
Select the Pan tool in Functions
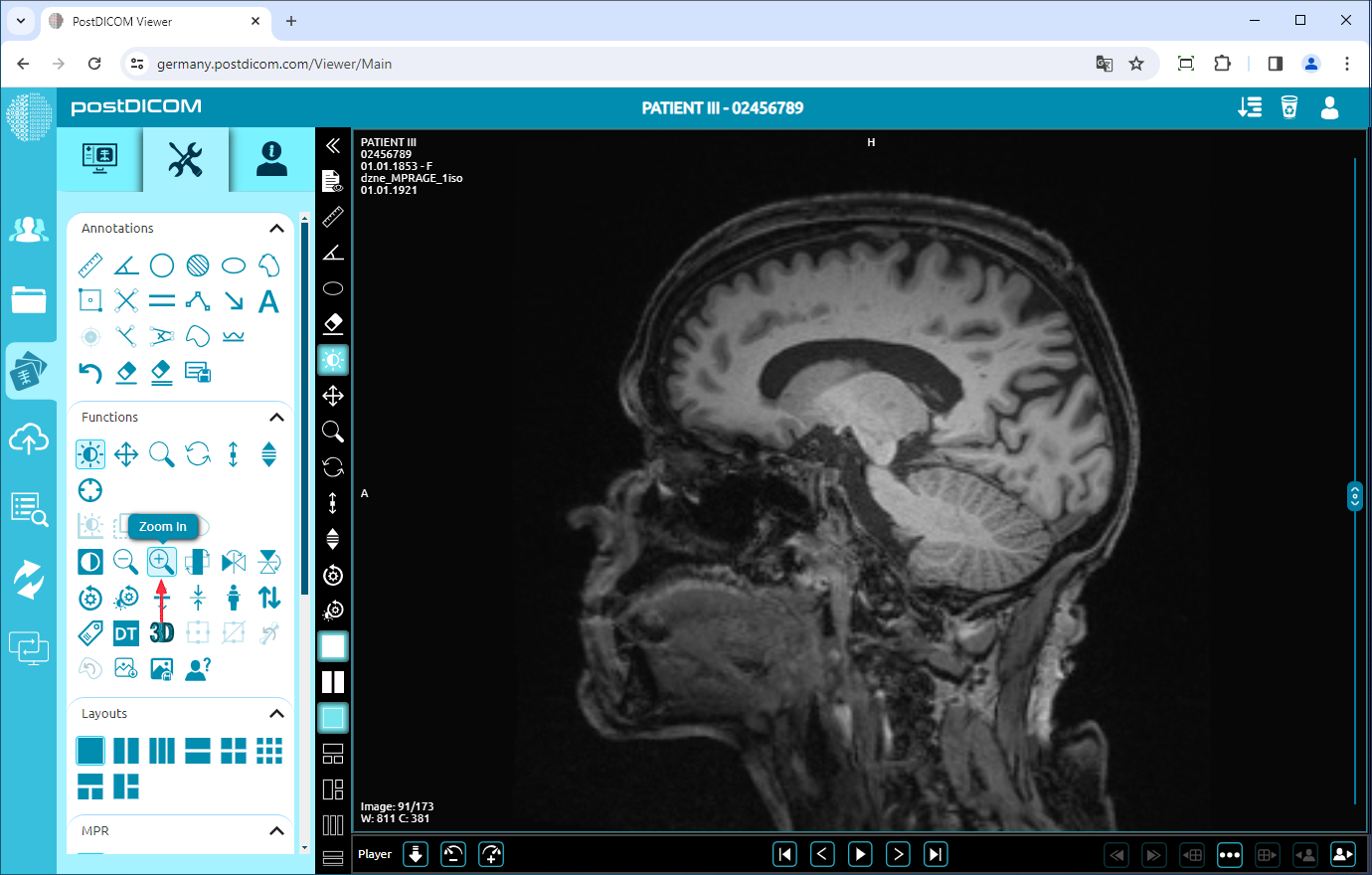tap(126, 453)
